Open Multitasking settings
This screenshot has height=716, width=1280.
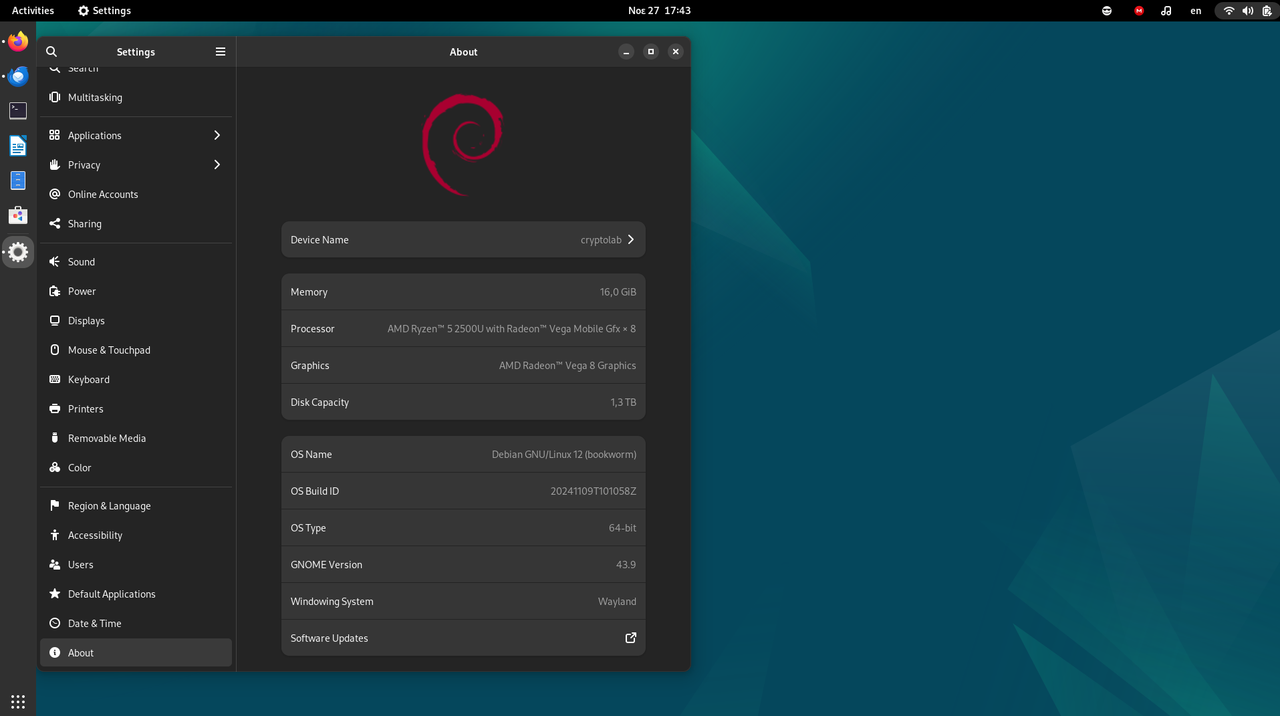point(136,98)
